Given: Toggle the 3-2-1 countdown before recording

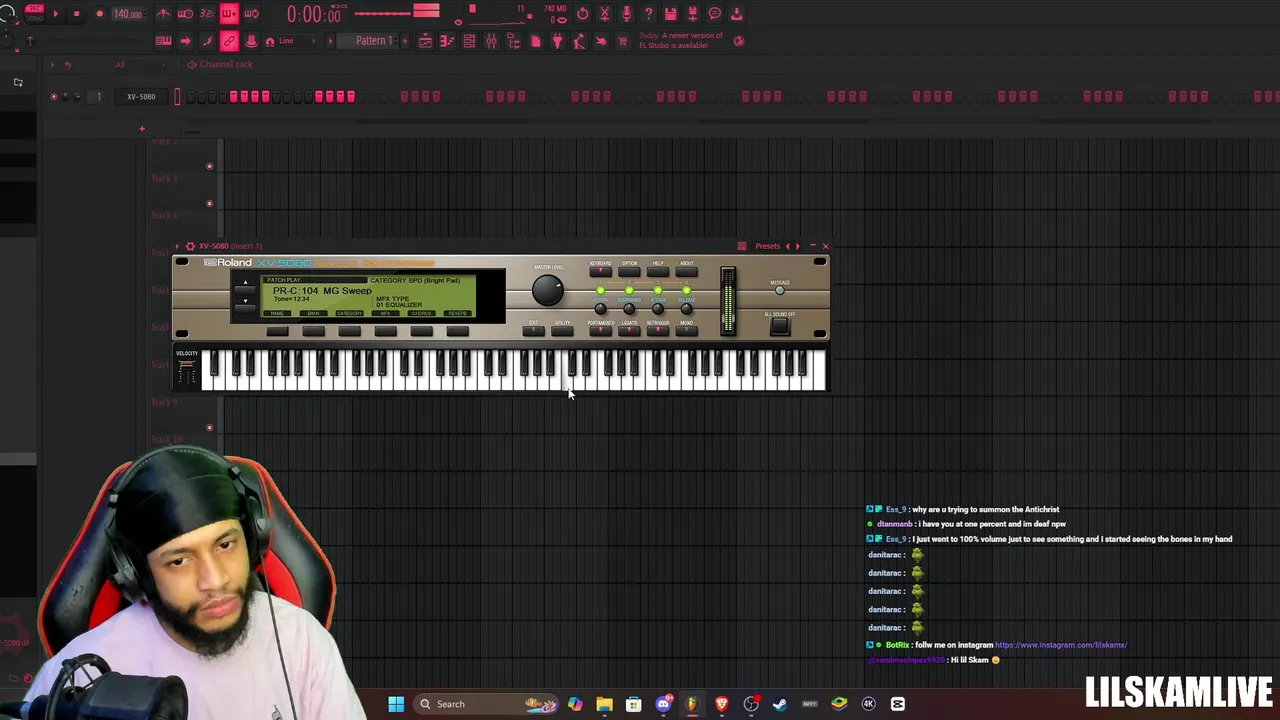Looking at the screenshot, I should [207, 13].
